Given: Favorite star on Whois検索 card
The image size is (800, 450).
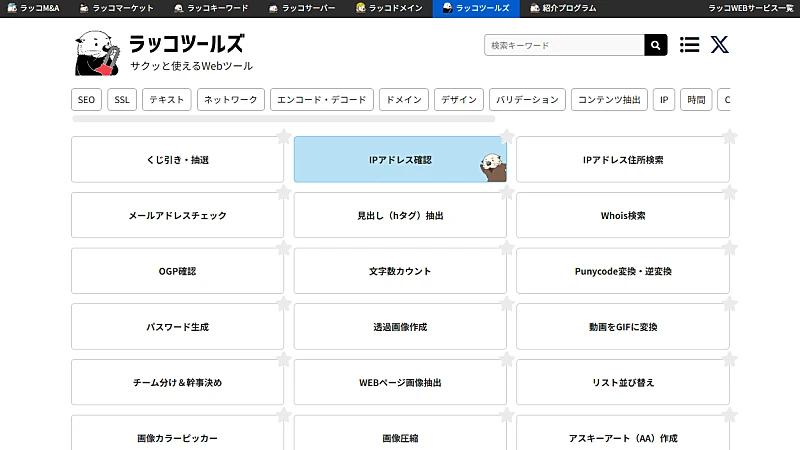Looking at the screenshot, I should 730,192.
